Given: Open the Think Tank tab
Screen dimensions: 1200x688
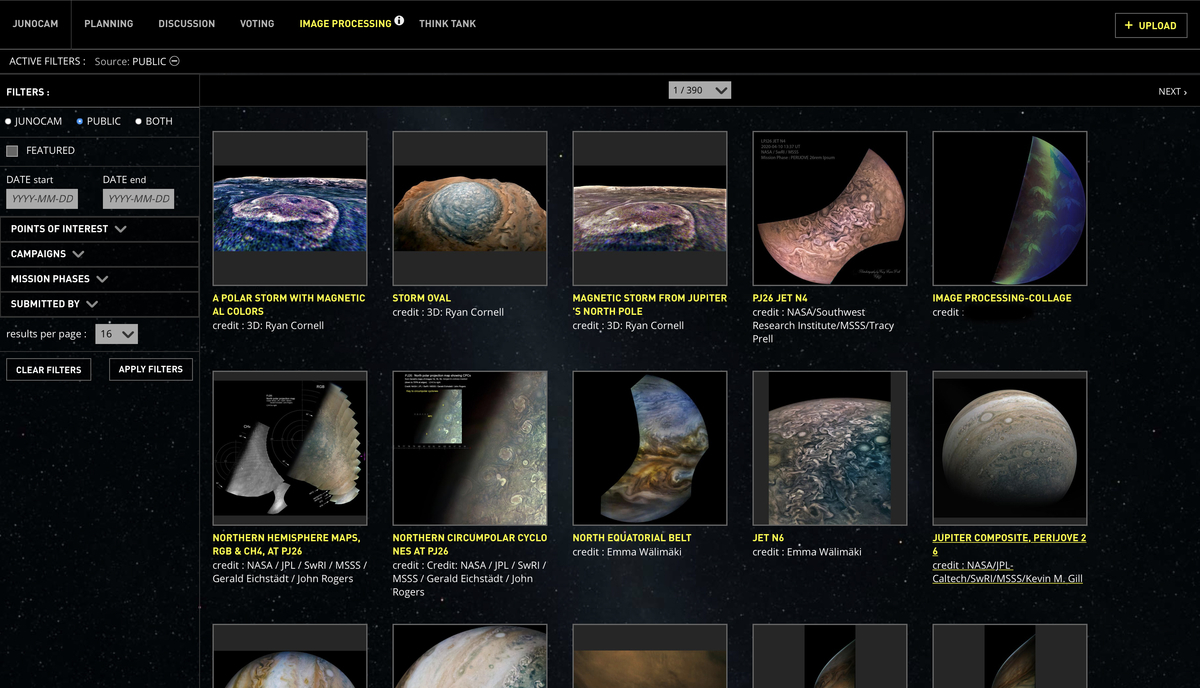Looking at the screenshot, I should 447,23.
